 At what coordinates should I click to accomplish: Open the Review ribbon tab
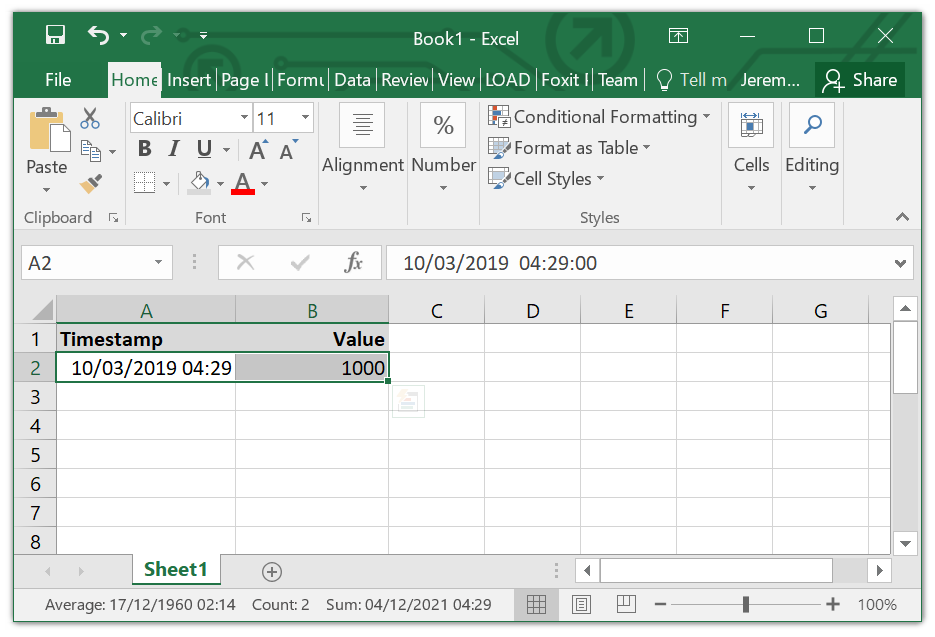pos(405,79)
